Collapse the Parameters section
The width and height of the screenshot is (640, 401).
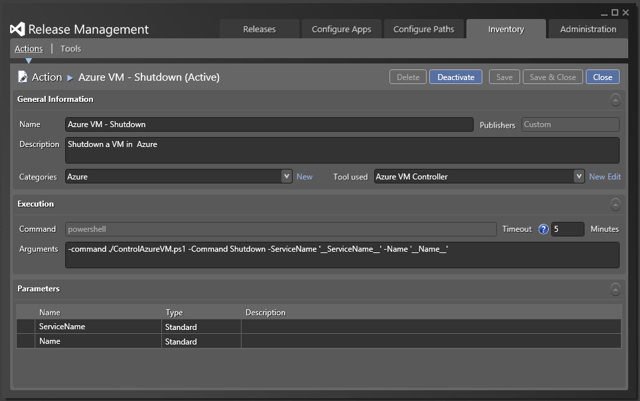point(615,289)
